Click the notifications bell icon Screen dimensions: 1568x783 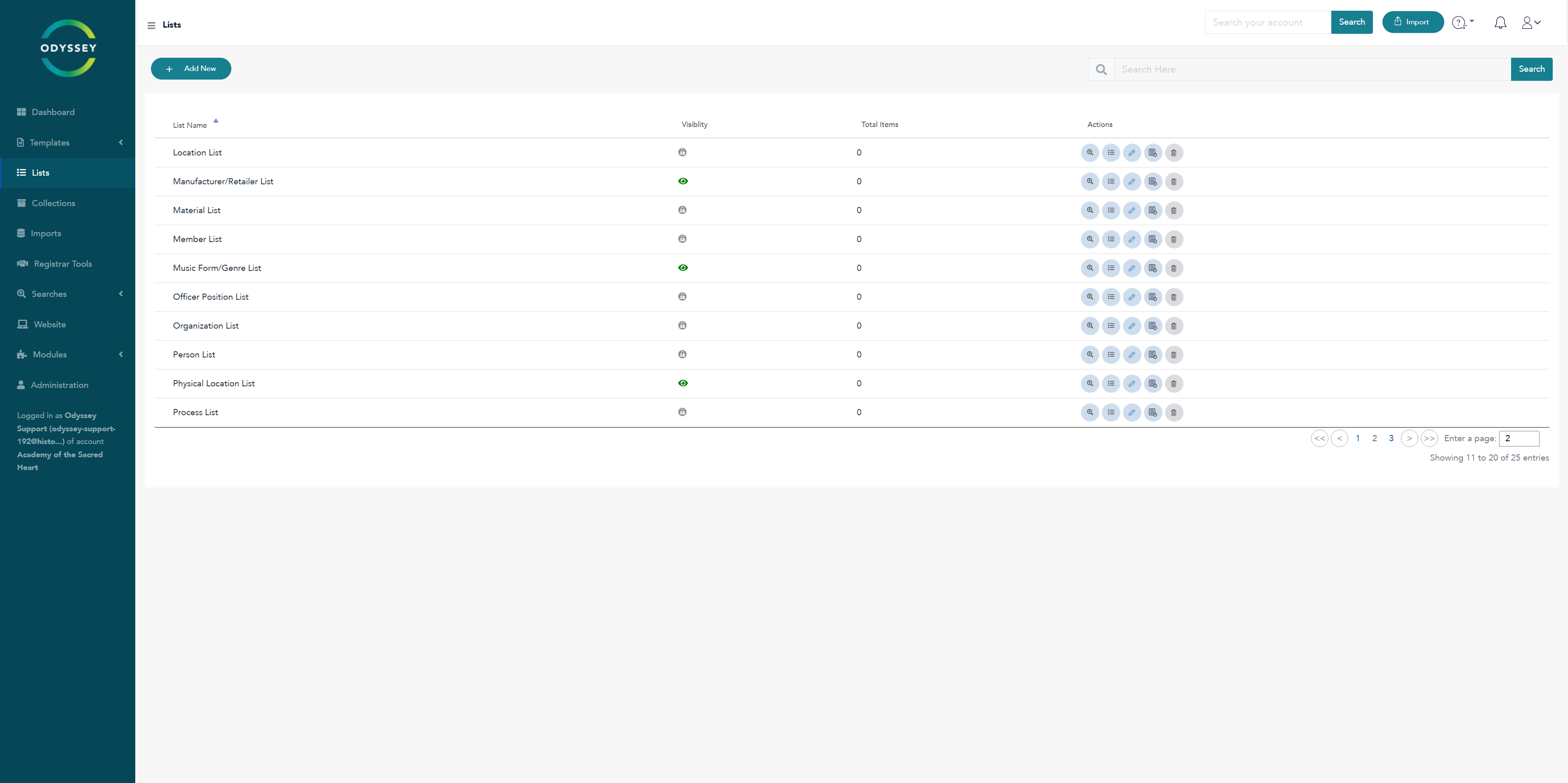click(1500, 23)
